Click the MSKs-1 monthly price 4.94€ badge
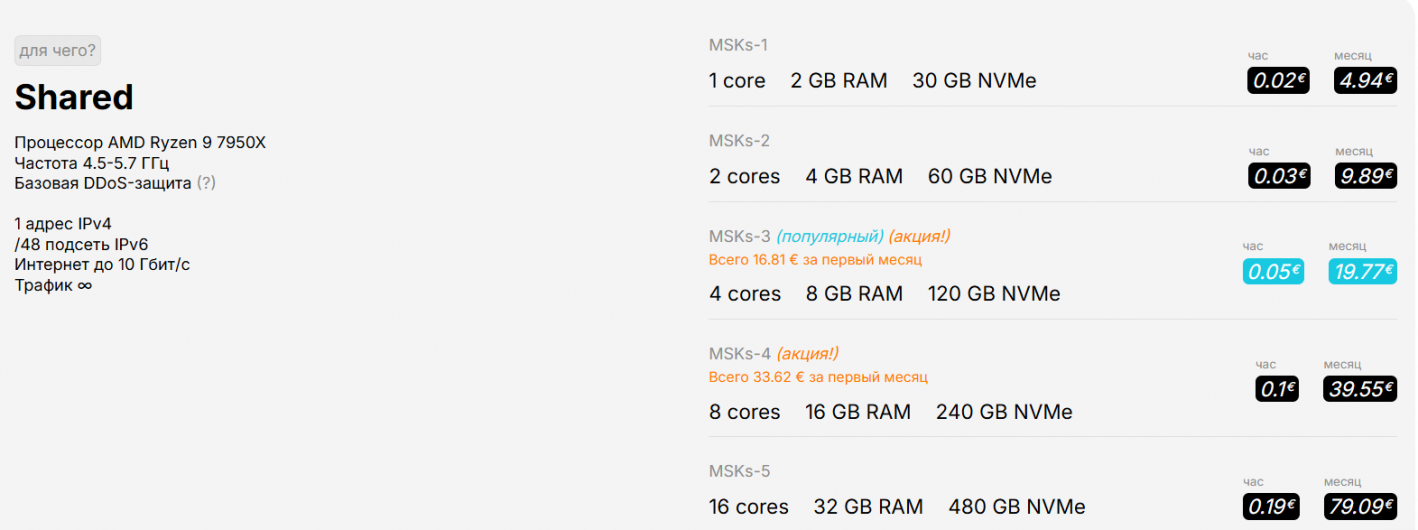This screenshot has height=530, width=1418. [x=1365, y=81]
